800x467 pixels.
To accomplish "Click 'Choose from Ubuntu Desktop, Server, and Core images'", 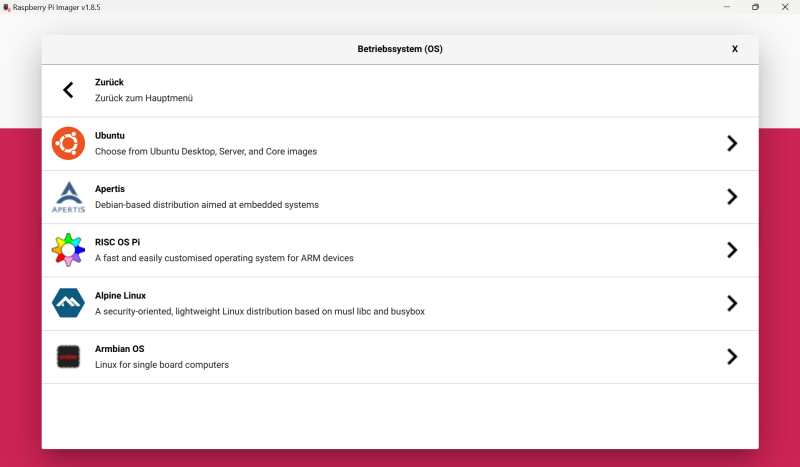I will tap(206, 152).
